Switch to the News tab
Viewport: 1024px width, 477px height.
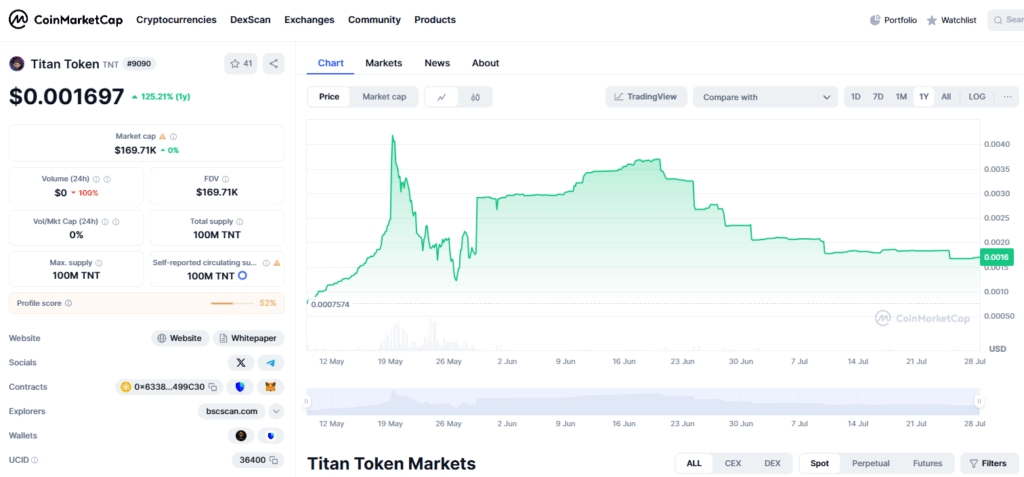click(437, 63)
